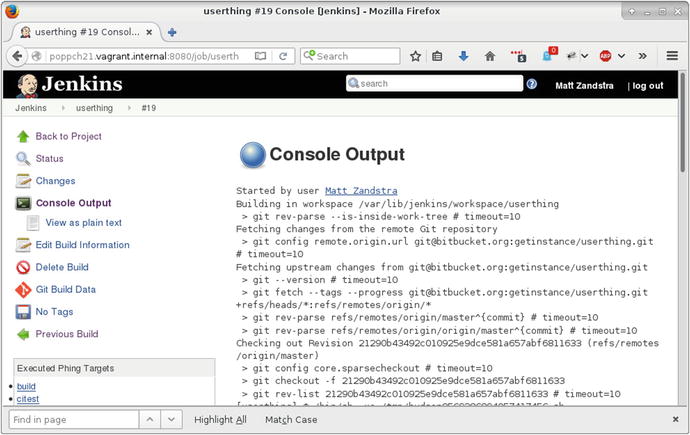This screenshot has width=690, height=435.
Task: Open the citest Phing target link
Action: click(x=28, y=399)
